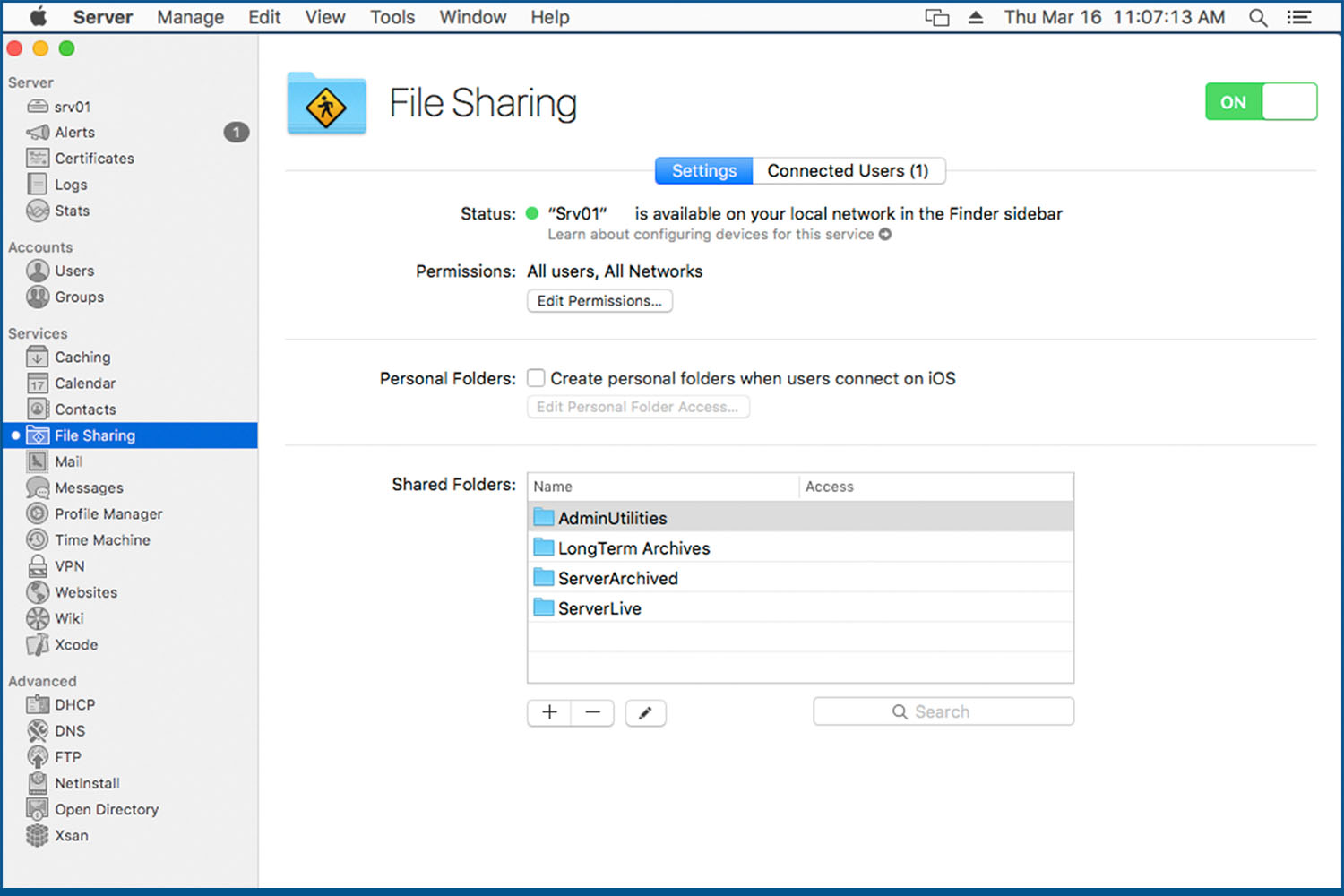Click the shared folders Search field
This screenshot has height=896, width=1344.
[x=943, y=711]
